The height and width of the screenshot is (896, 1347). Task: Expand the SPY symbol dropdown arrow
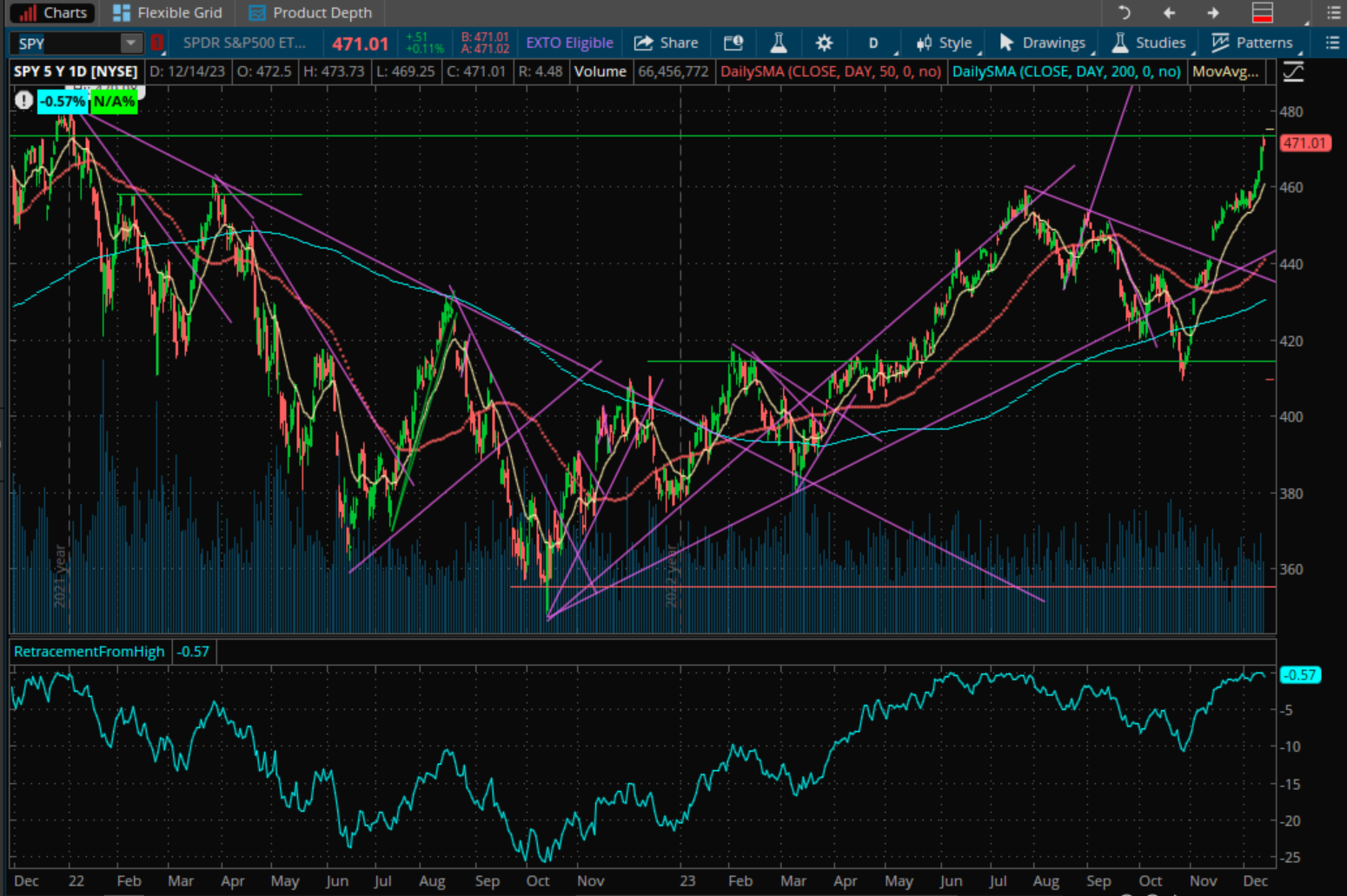click(130, 43)
